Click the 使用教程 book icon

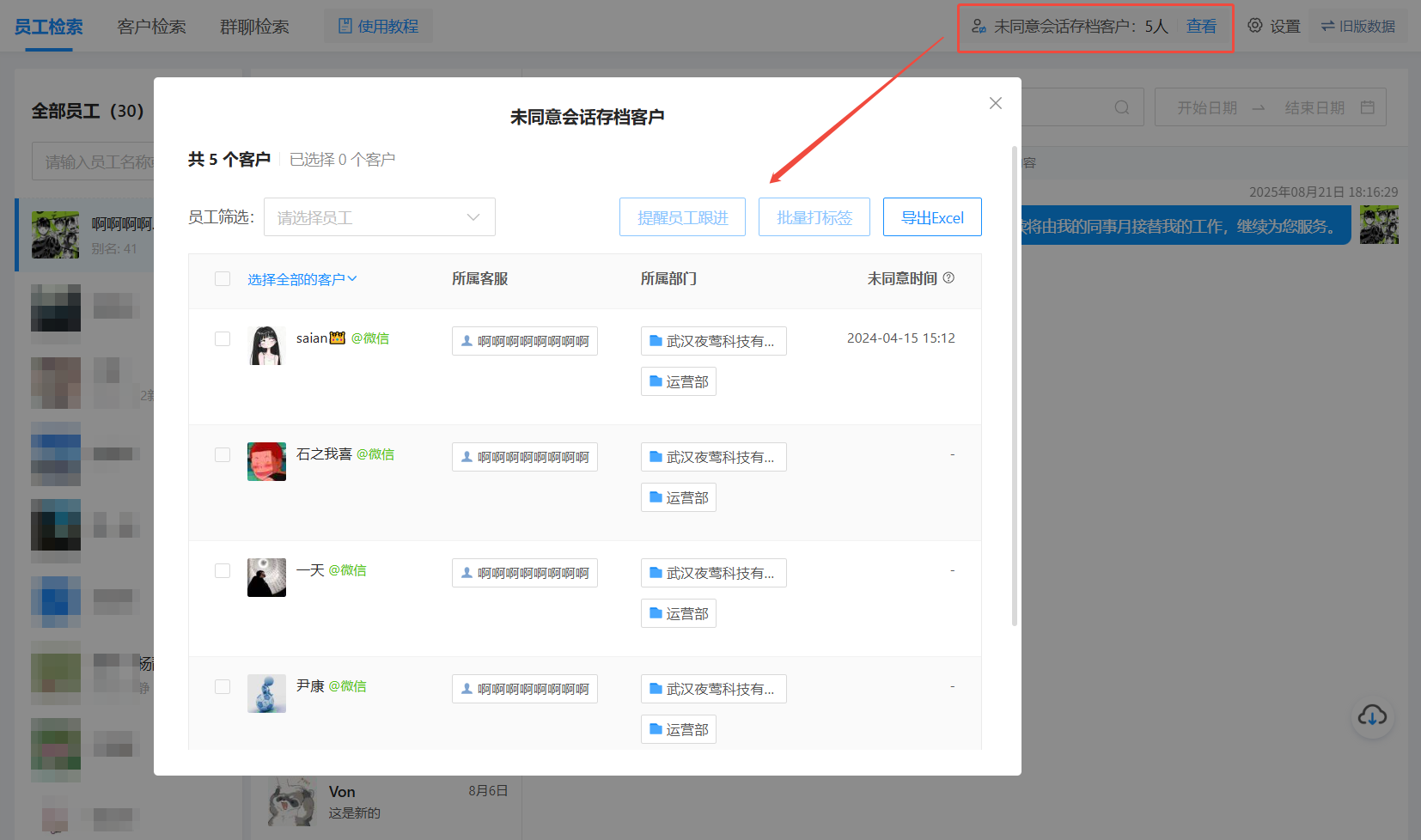pyautogui.click(x=345, y=26)
